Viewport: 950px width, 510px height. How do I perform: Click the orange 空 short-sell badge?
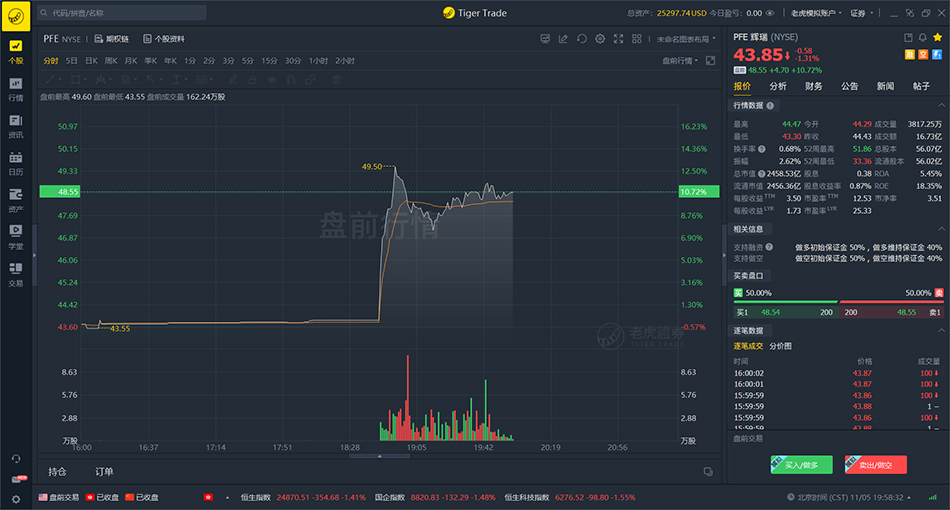pos(923,55)
